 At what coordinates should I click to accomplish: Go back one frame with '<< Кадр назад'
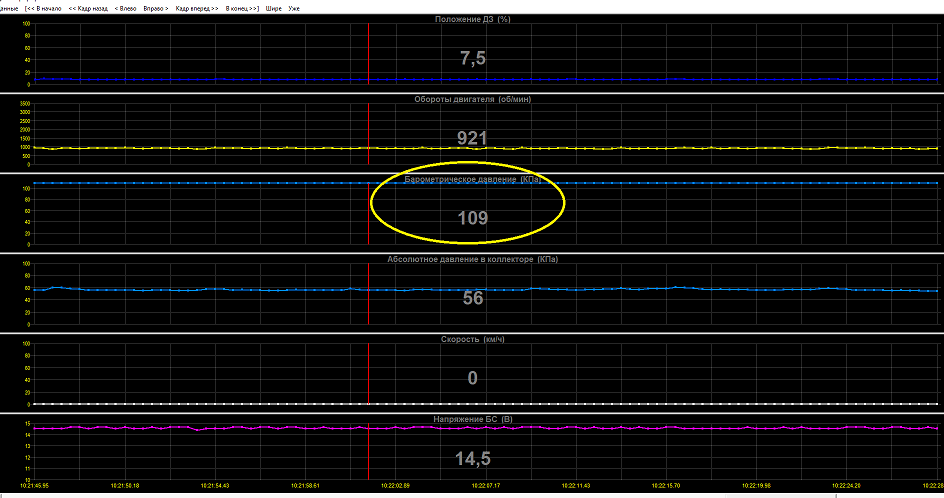(88, 8)
